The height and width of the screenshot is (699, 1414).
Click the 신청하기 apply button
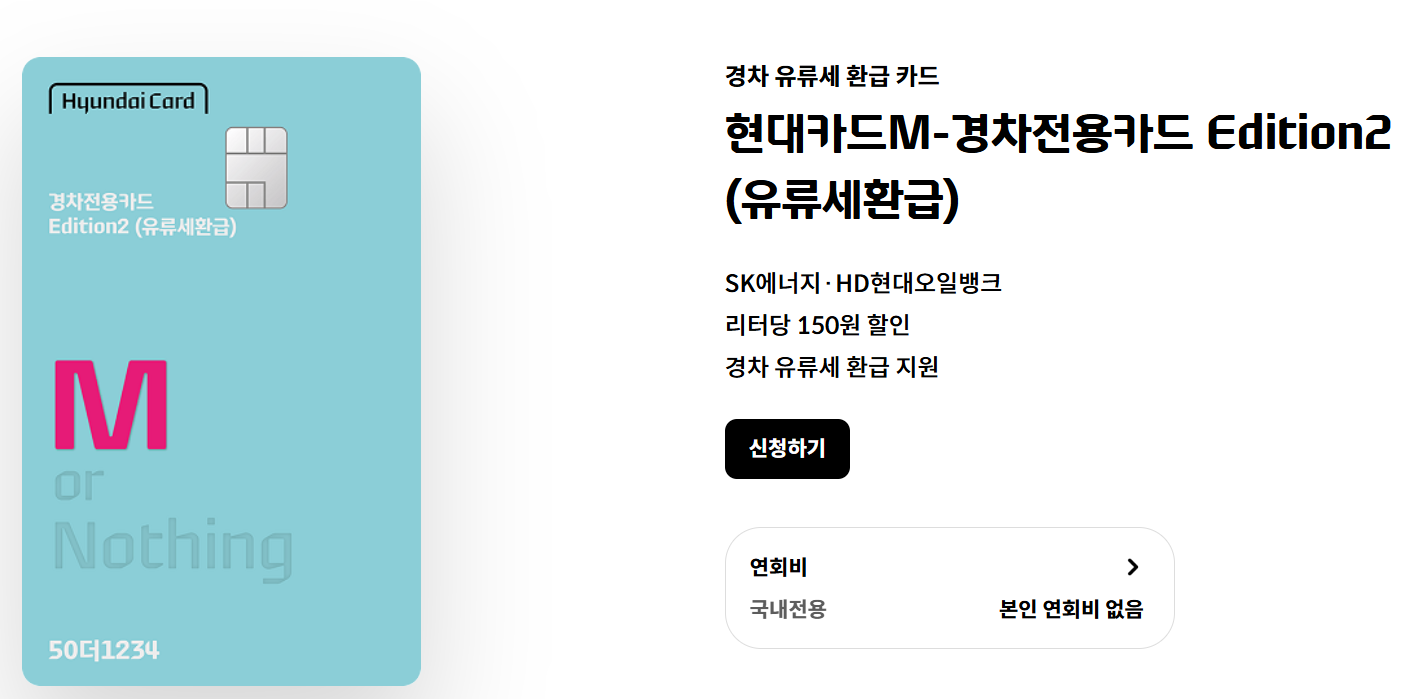pyautogui.click(x=787, y=449)
